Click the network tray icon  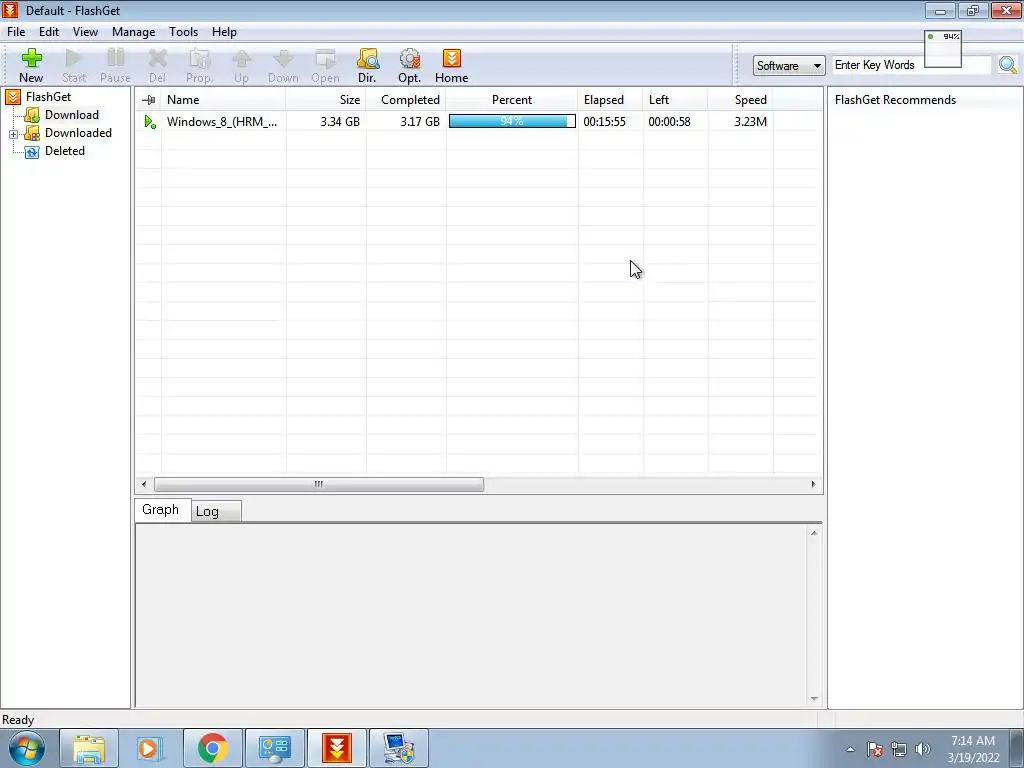click(899, 749)
